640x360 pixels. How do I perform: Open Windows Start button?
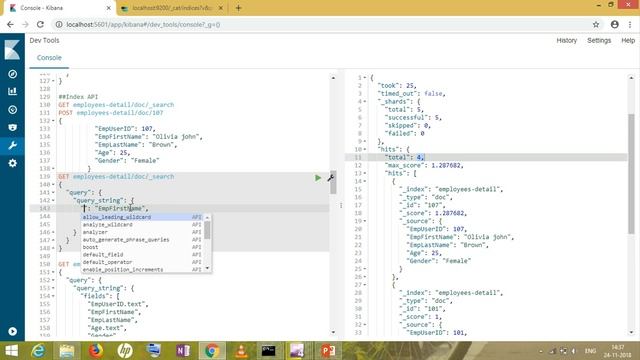(11, 351)
